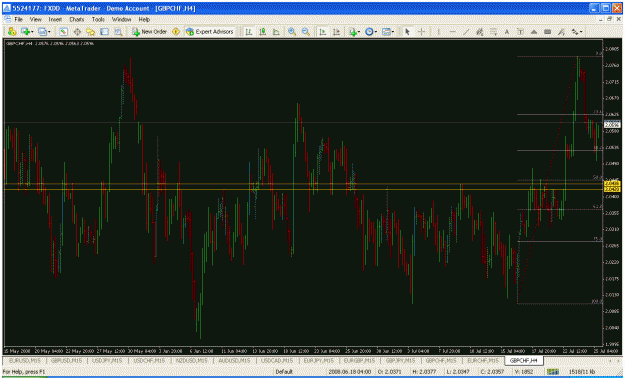Switch to the USDCAD,M15 chart tab

click(277, 360)
